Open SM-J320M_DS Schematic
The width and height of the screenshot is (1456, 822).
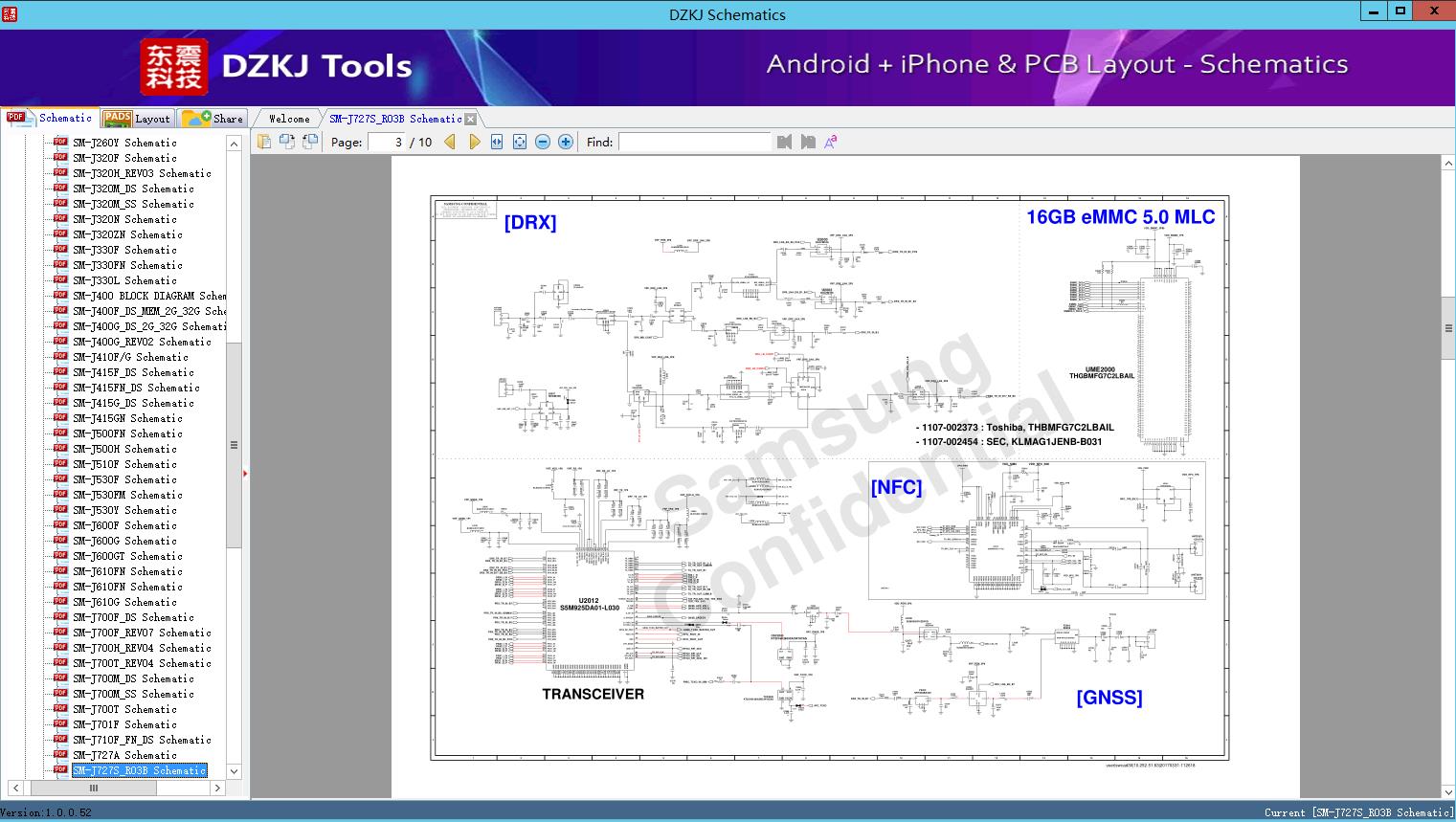point(133,189)
